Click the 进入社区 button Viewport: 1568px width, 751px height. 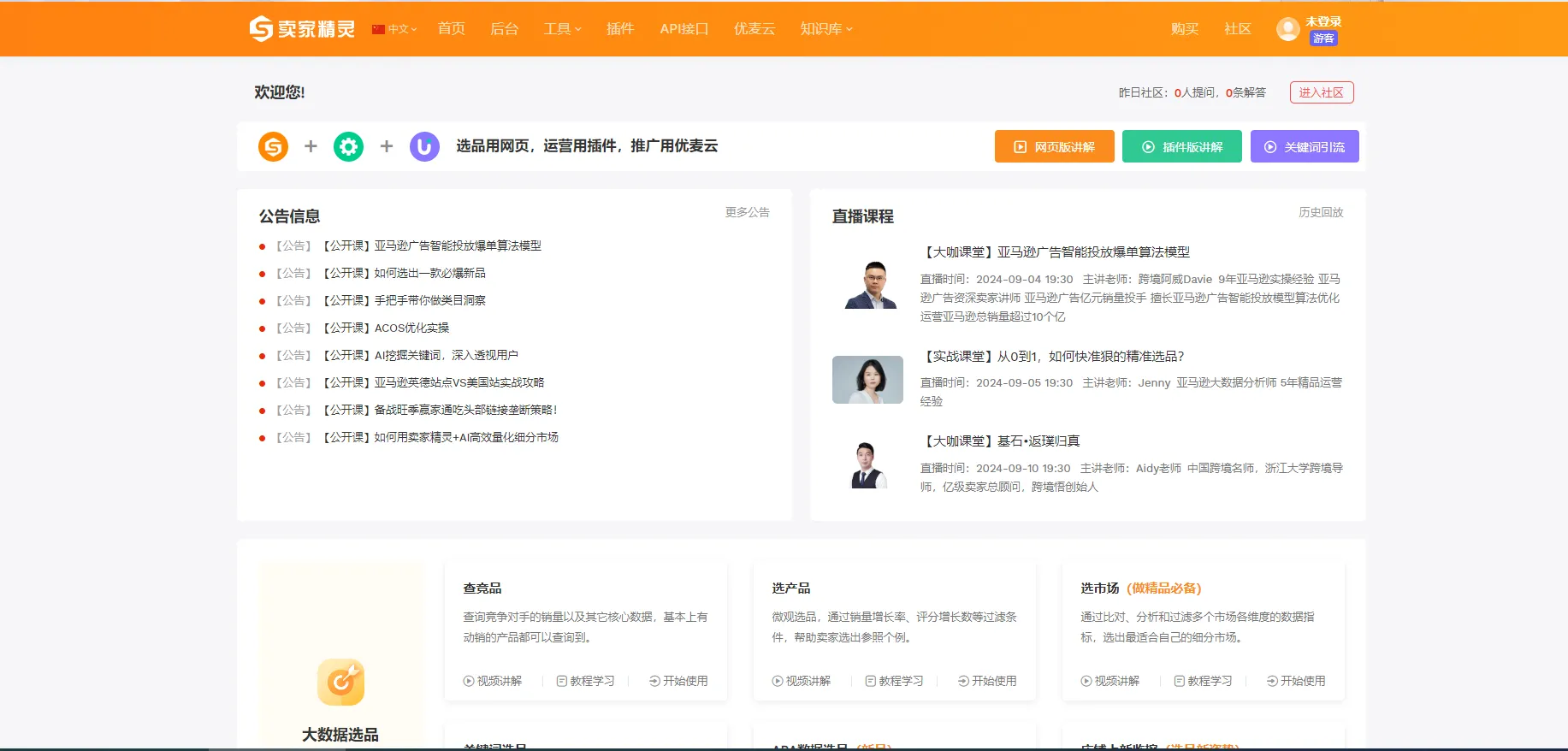pyautogui.click(x=1322, y=92)
